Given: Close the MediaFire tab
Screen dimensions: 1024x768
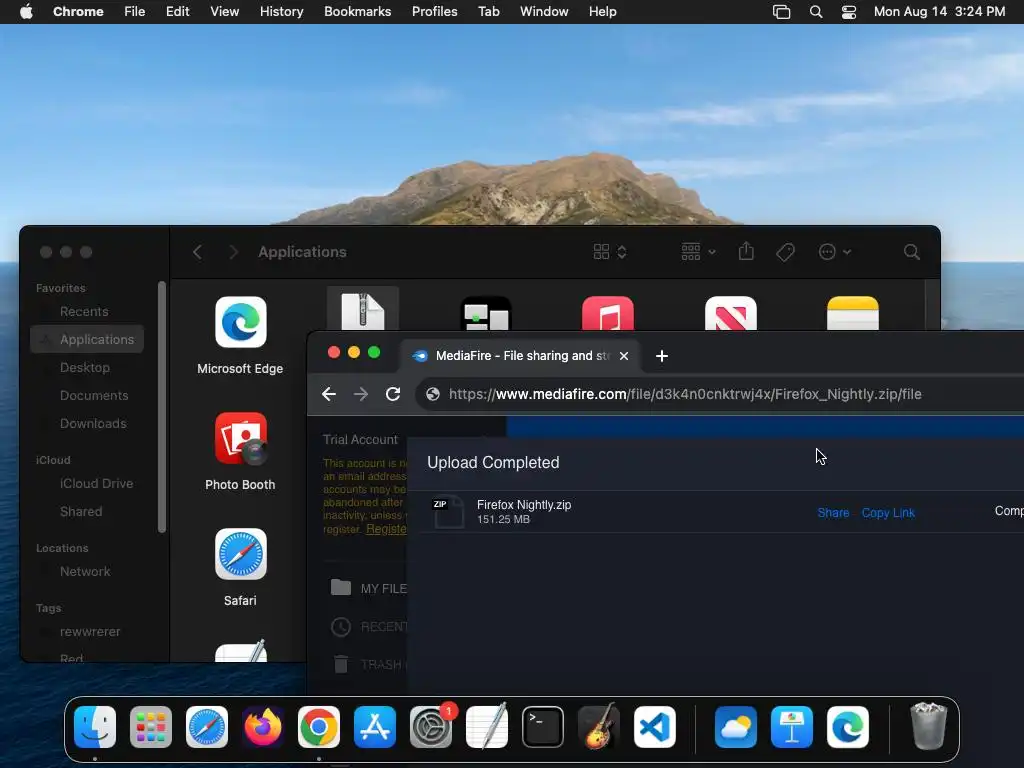Looking at the screenshot, I should (x=624, y=356).
